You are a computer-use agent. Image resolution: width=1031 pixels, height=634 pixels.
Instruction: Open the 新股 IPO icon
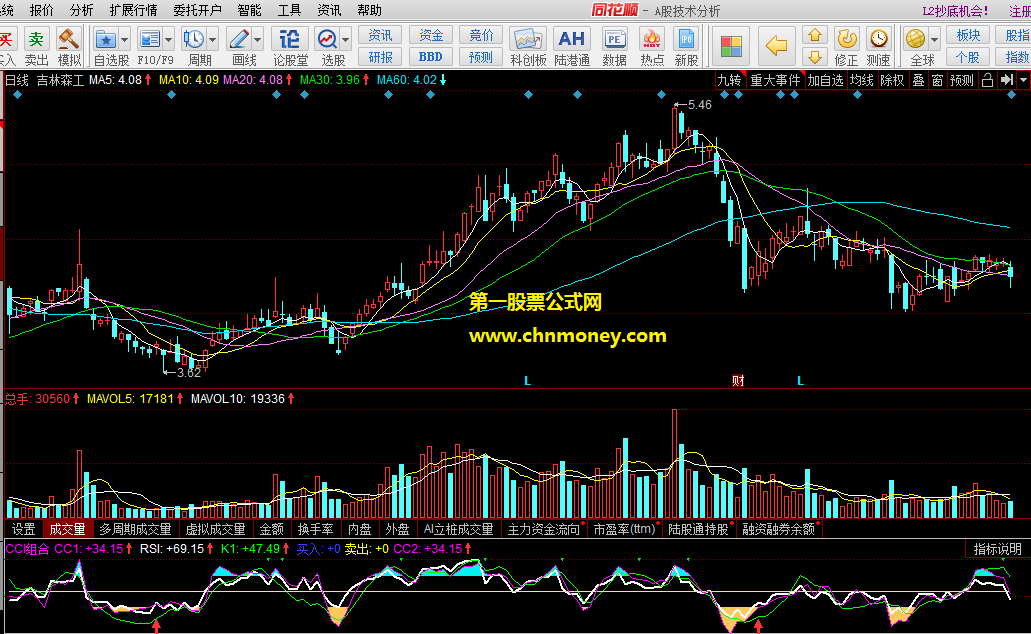tap(686, 39)
